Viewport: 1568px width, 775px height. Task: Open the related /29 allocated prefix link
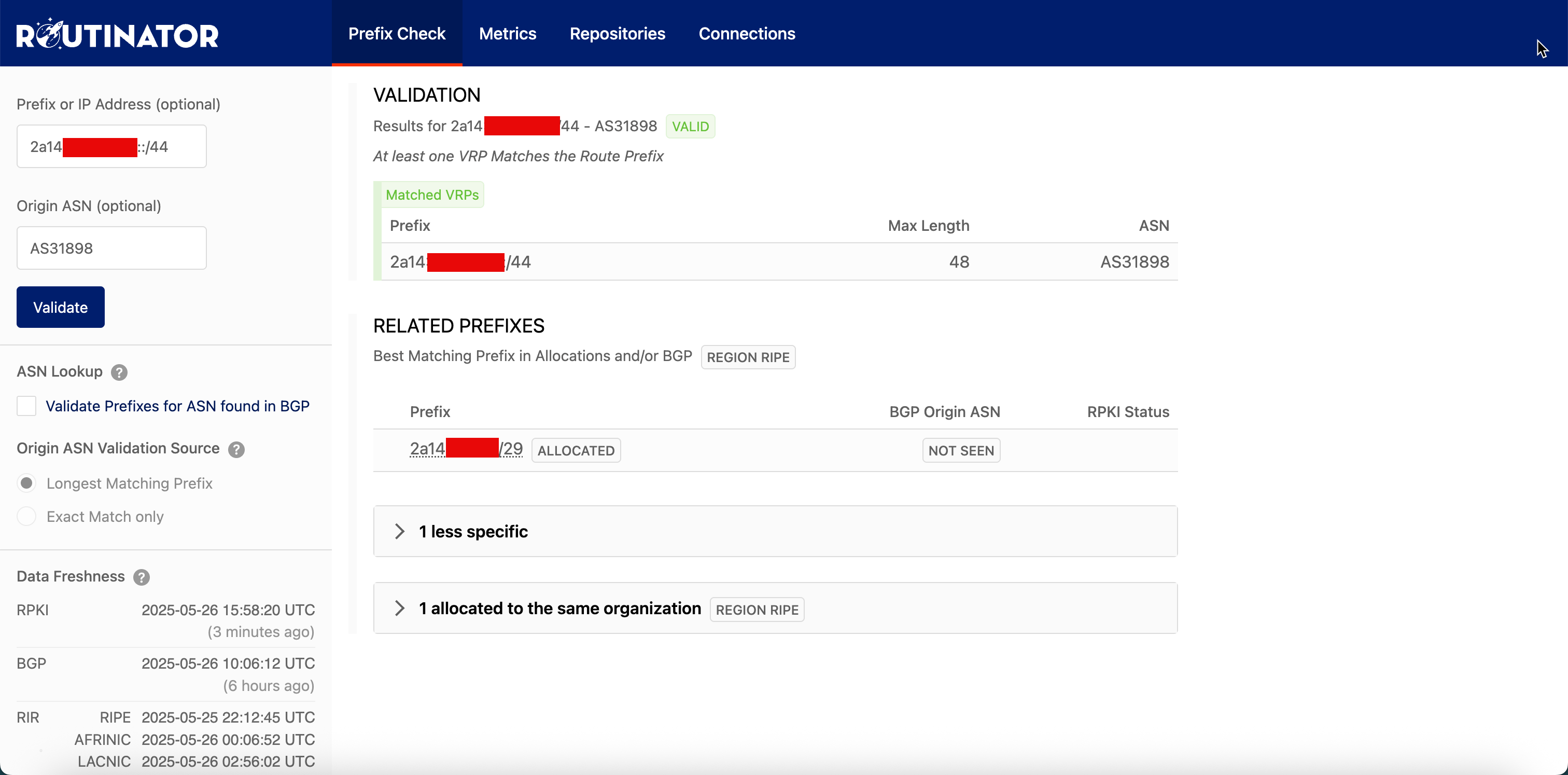tap(466, 449)
